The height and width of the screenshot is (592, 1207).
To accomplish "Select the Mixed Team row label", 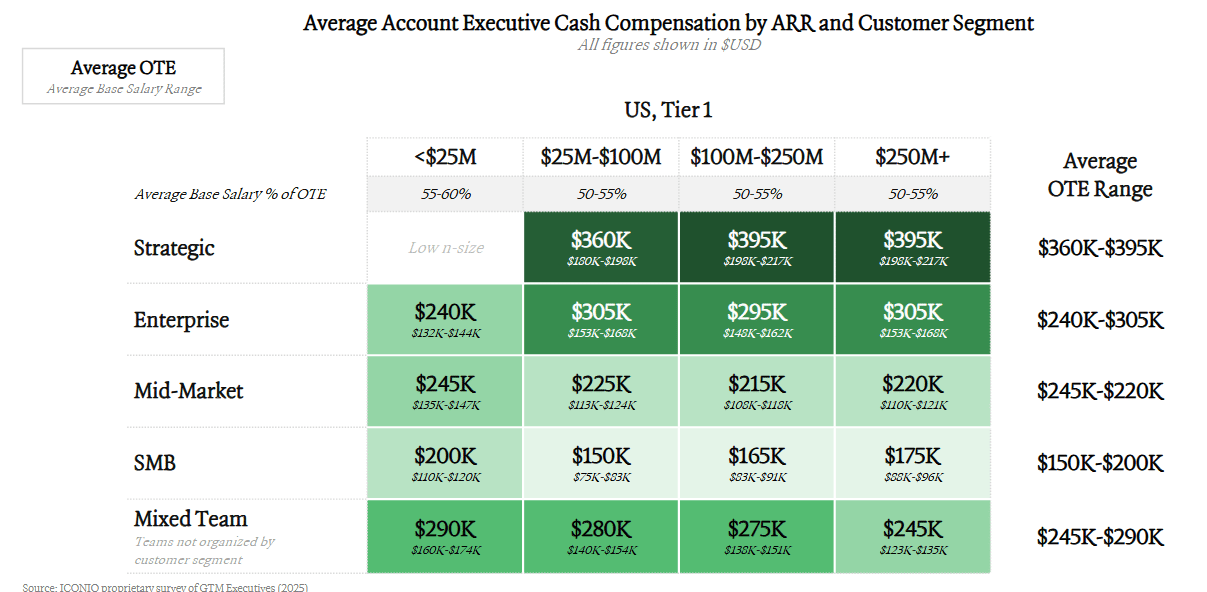I will tap(190, 519).
